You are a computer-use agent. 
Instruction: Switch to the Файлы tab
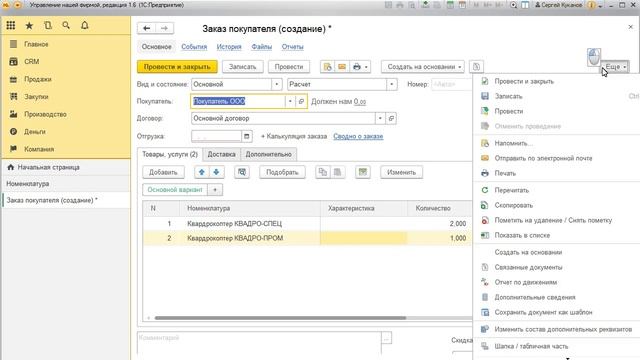[262, 47]
